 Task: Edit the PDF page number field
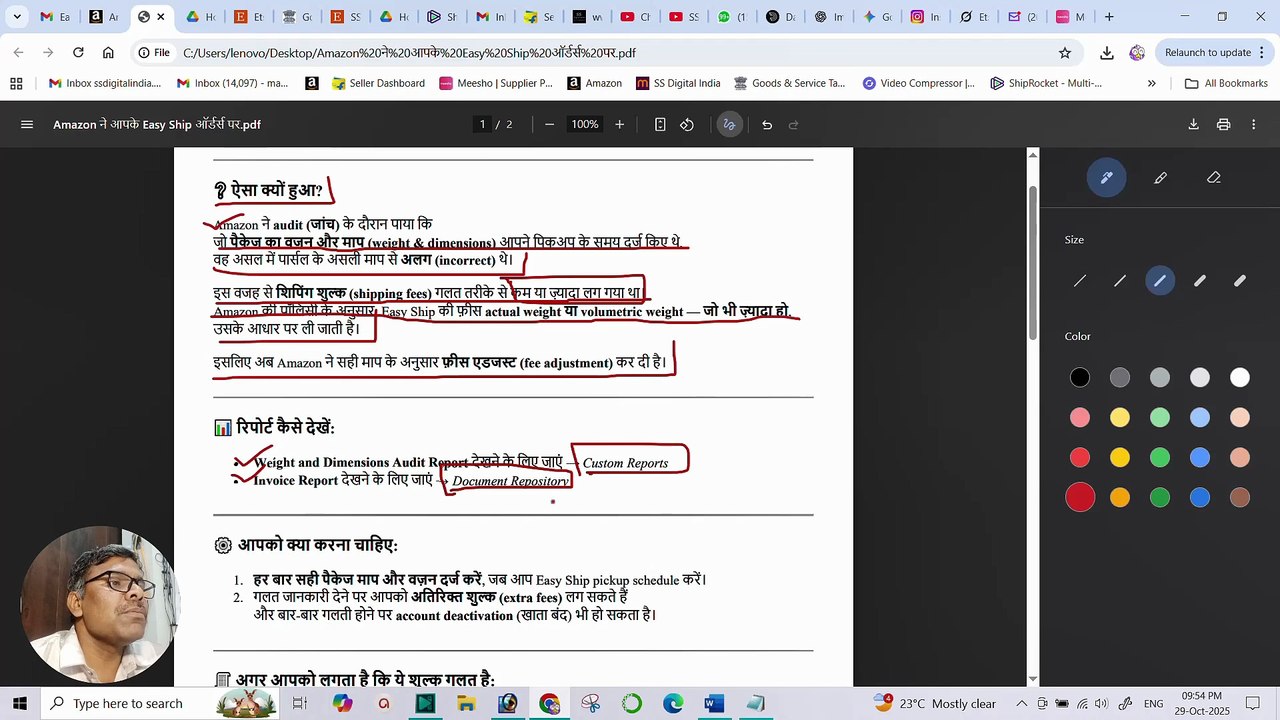coord(482,125)
